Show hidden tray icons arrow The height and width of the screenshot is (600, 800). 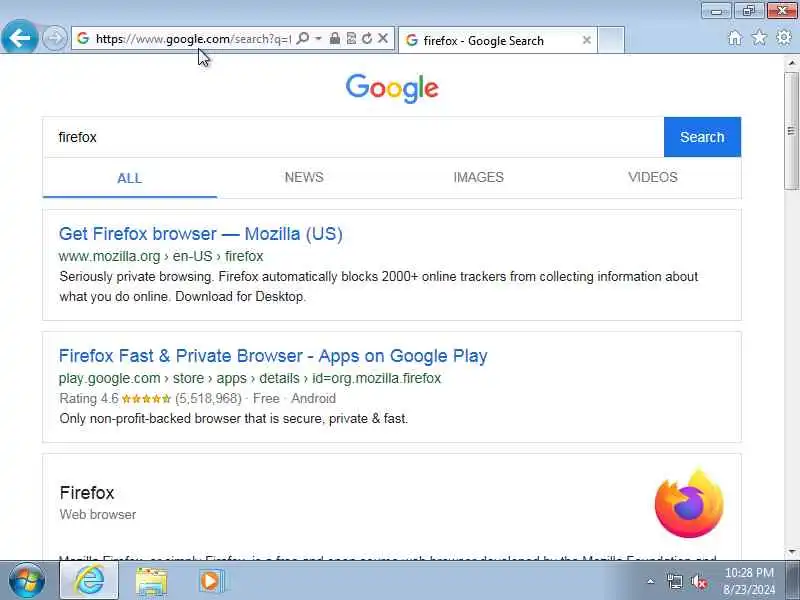click(x=651, y=581)
